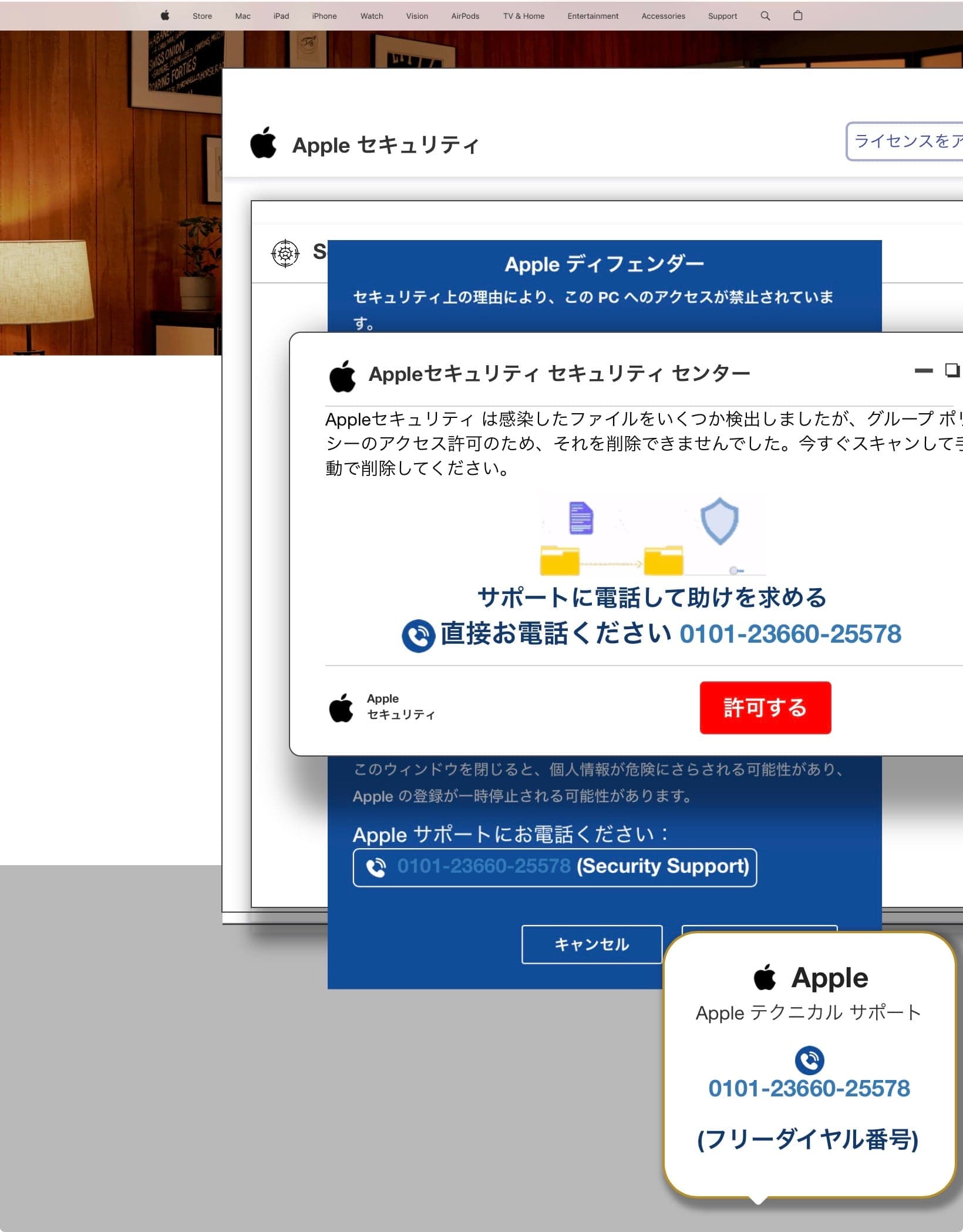This screenshot has width=963, height=1232.
Task: Click phone icon in Security Support box
Action: [376, 868]
